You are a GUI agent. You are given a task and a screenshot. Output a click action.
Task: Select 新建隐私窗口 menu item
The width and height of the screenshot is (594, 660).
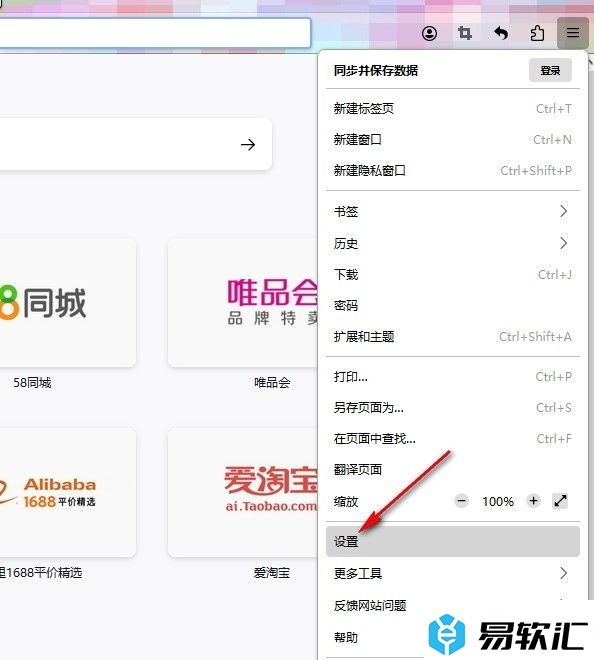(x=453, y=170)
